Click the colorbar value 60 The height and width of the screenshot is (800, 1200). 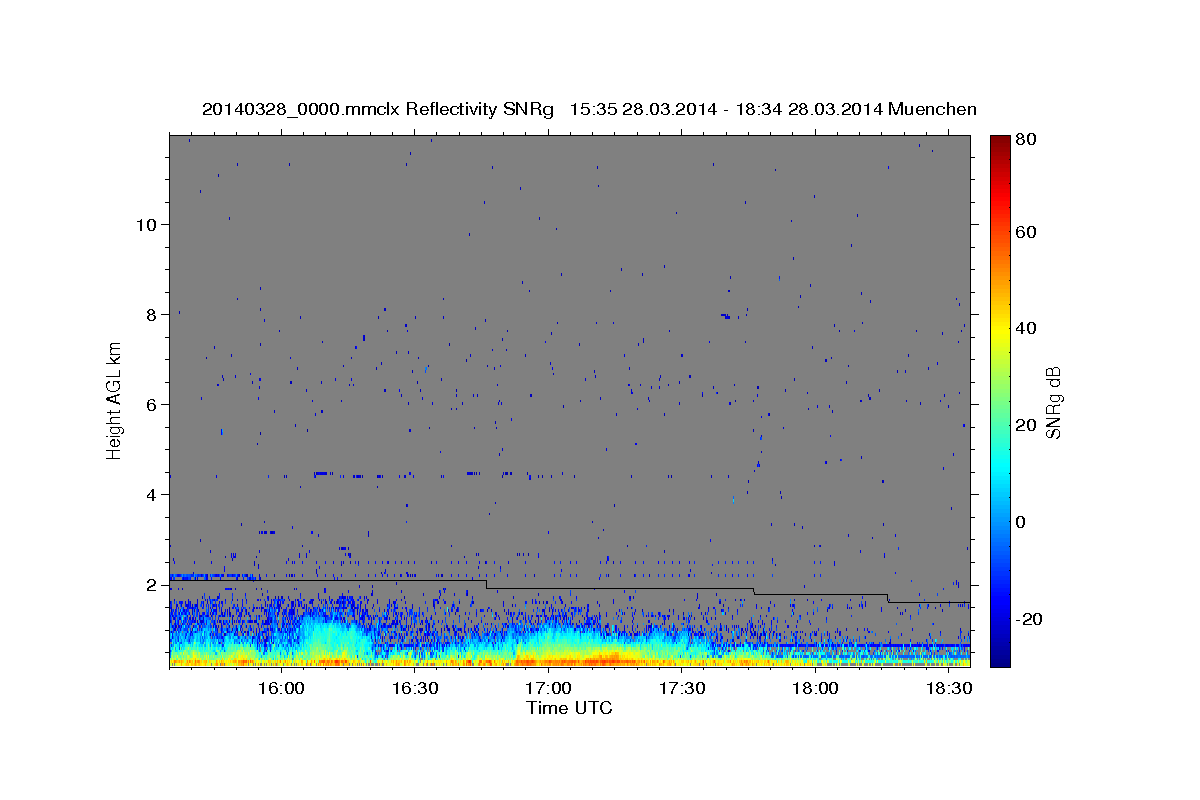click(x=1025, y=232)
